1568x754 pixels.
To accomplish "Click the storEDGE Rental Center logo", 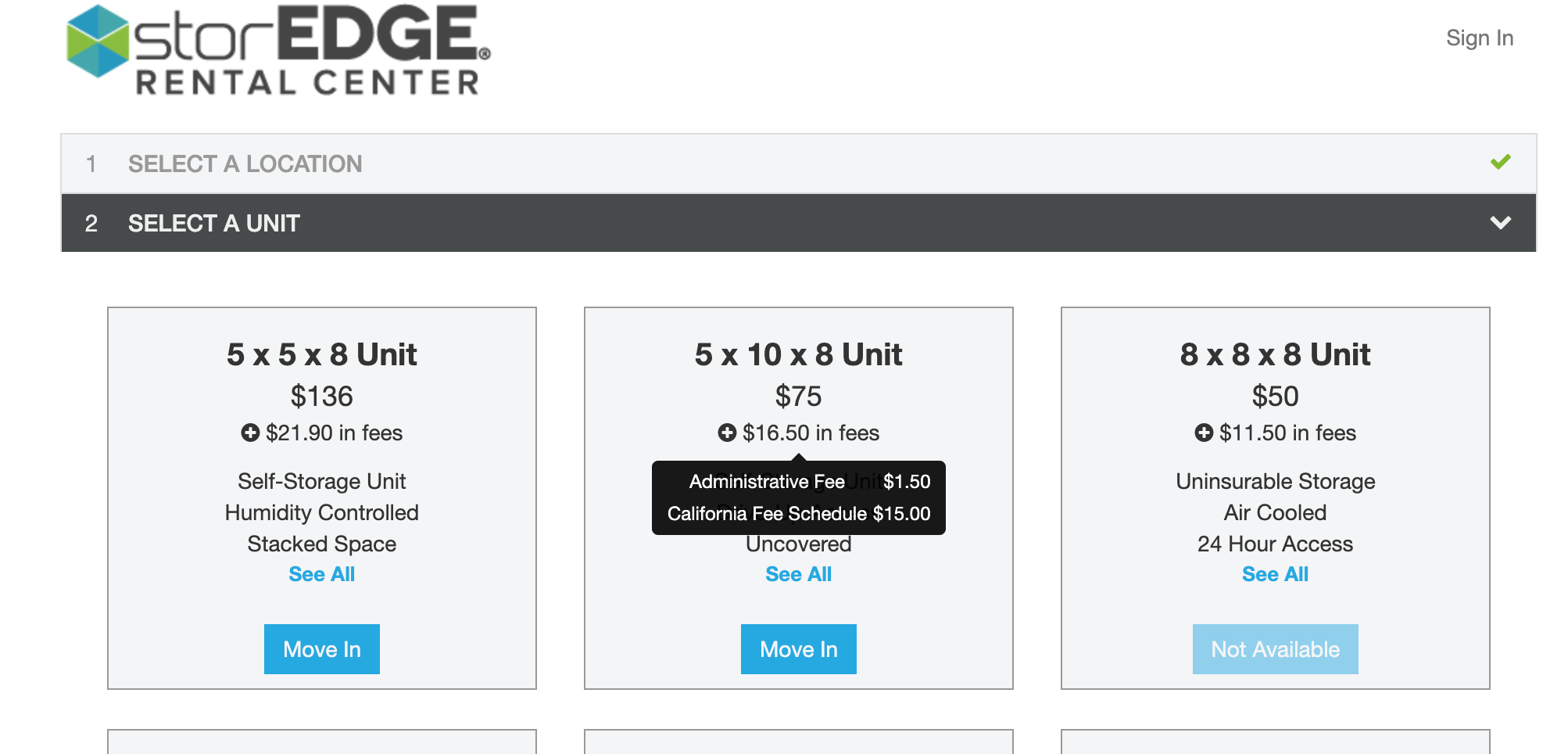I will pyautogui.click(x=278, y=51).
